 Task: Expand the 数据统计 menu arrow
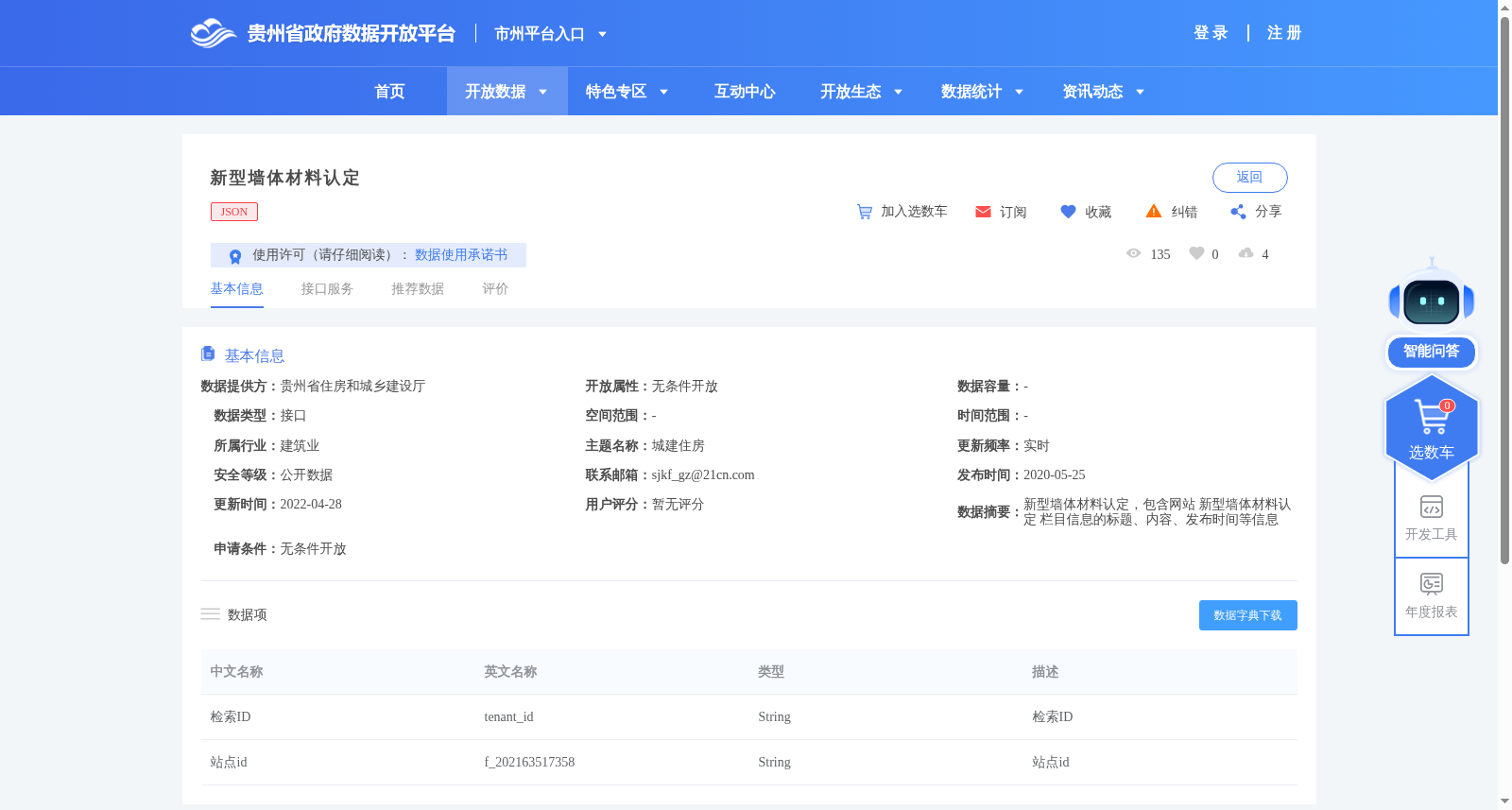[x=1019, y=92]
